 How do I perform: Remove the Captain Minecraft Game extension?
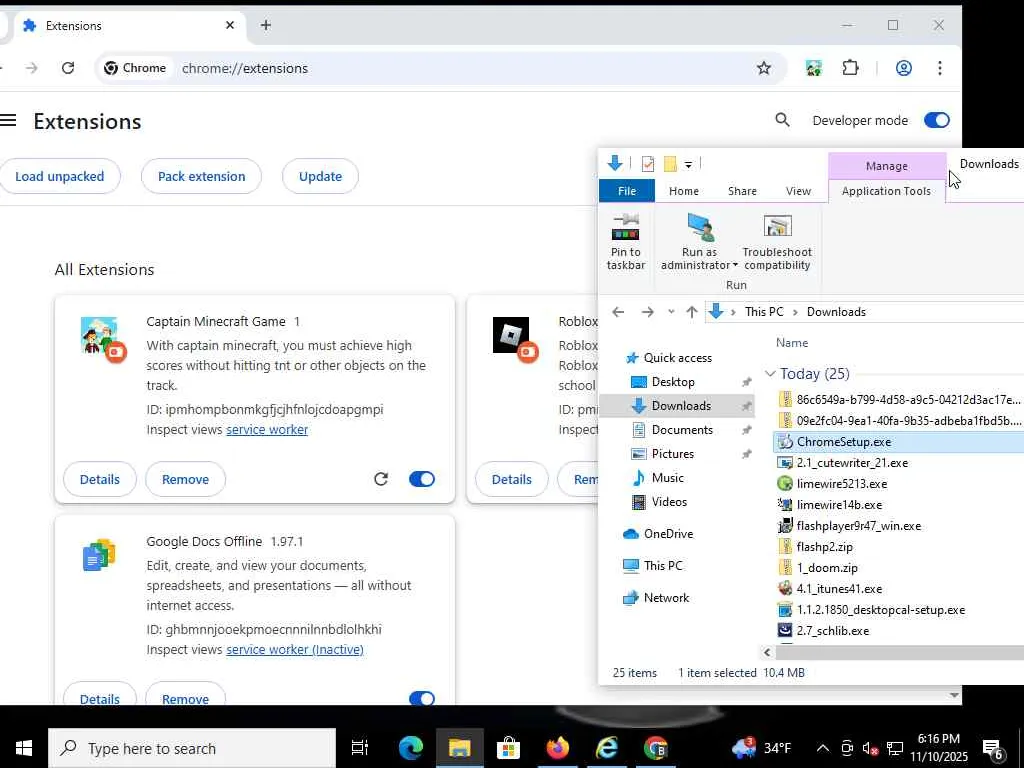(x=185, y=479)
